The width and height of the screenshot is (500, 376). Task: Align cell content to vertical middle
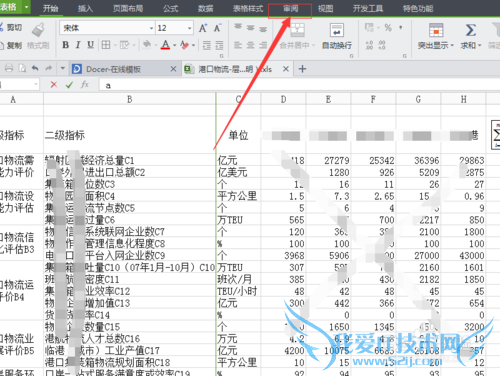coord(250,28)
